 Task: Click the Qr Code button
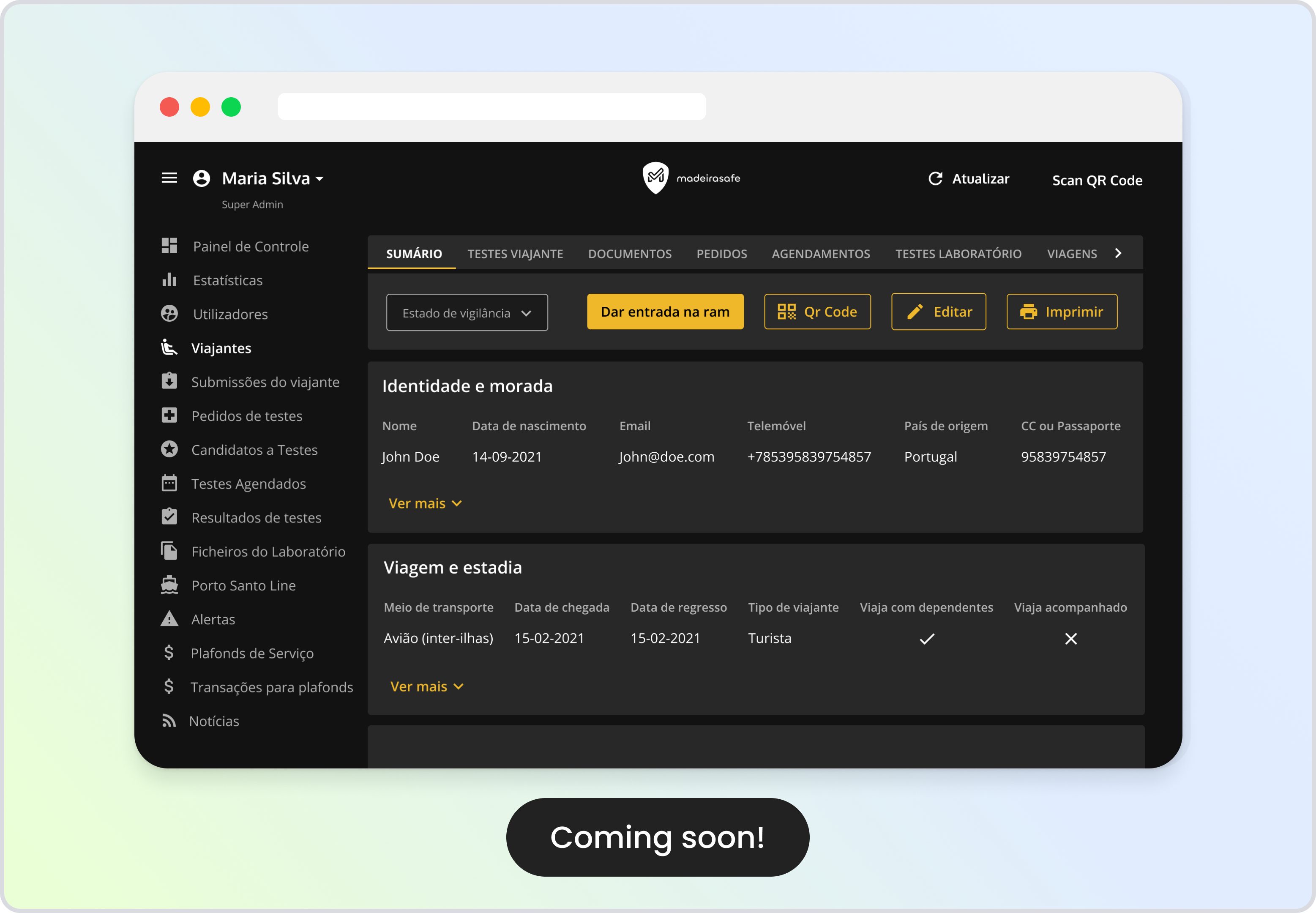point(817,312)
